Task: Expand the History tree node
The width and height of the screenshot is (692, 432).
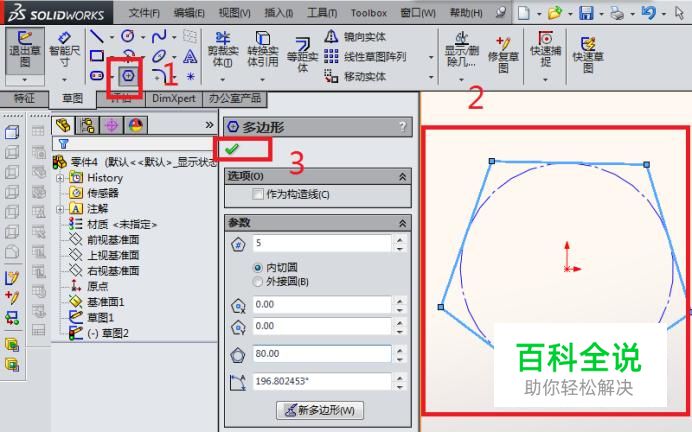Action: coord(60,178)
